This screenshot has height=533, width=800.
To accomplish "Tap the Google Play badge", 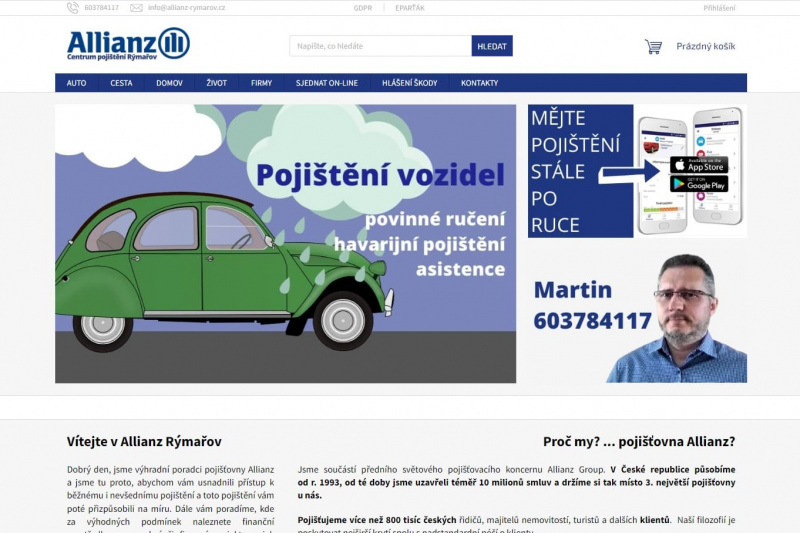I will click(x=699, y=184).
